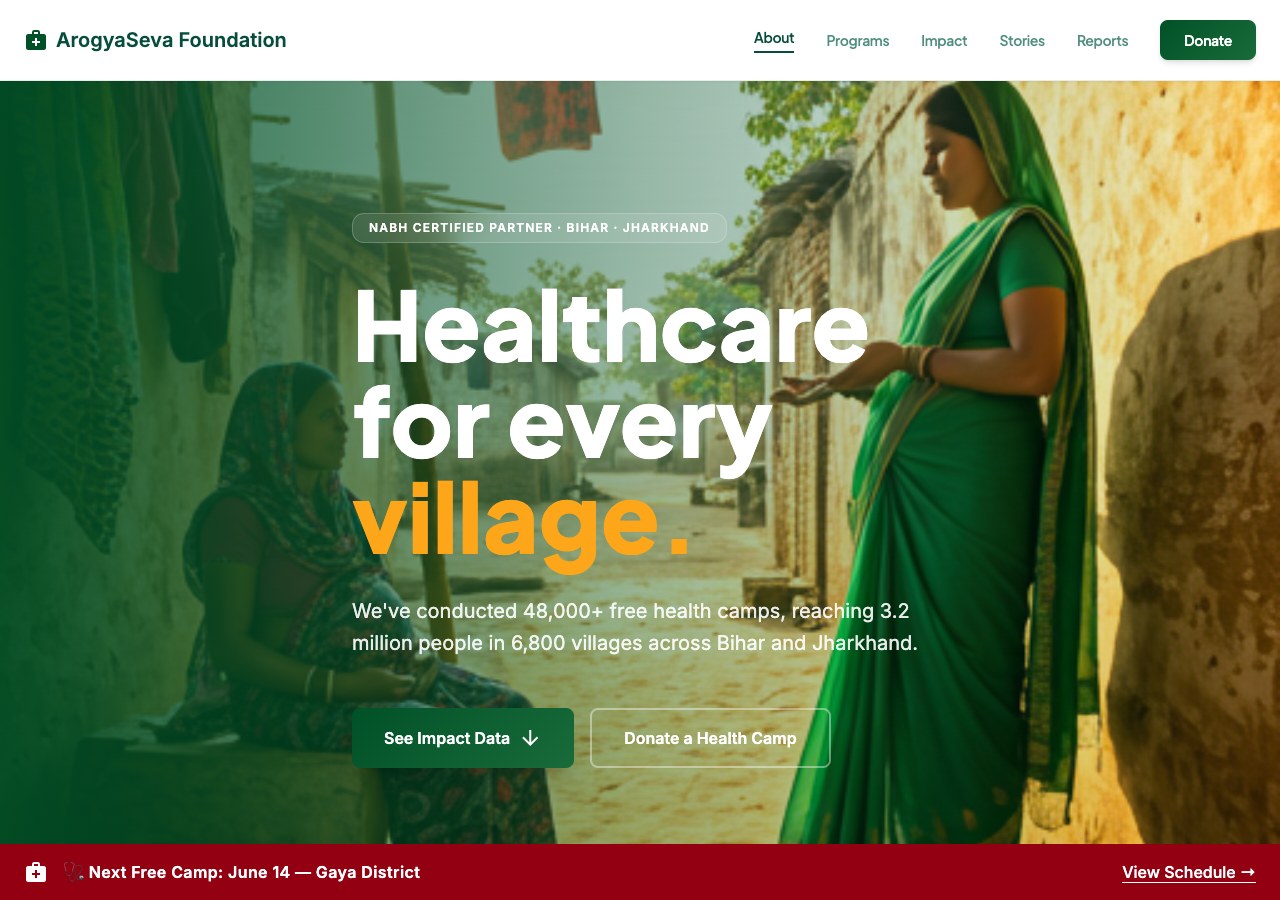The width and height of the screenshot is (1280, 900).
Task: Click the down arrow inside See Impact Data
Action: coord(531,738)
